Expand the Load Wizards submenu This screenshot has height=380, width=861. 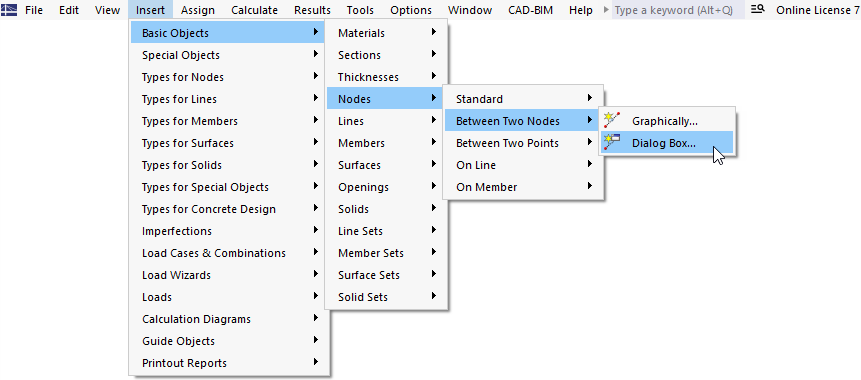pyautogui.click(x=230, y=275)
